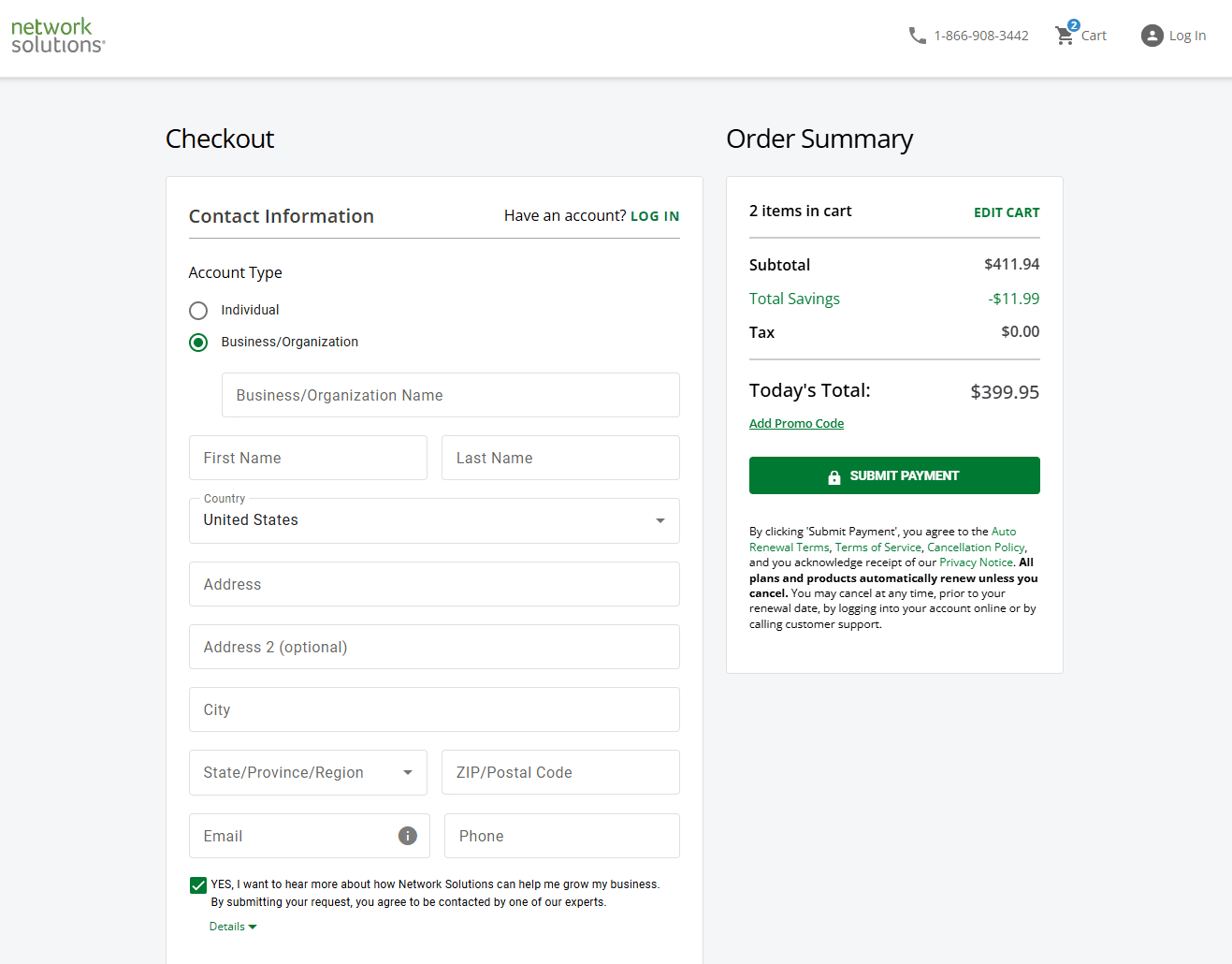Screen dimensions: 1232x964
Task: Click the lock icon on Submit Payment
Action: [x=833, y=477]
